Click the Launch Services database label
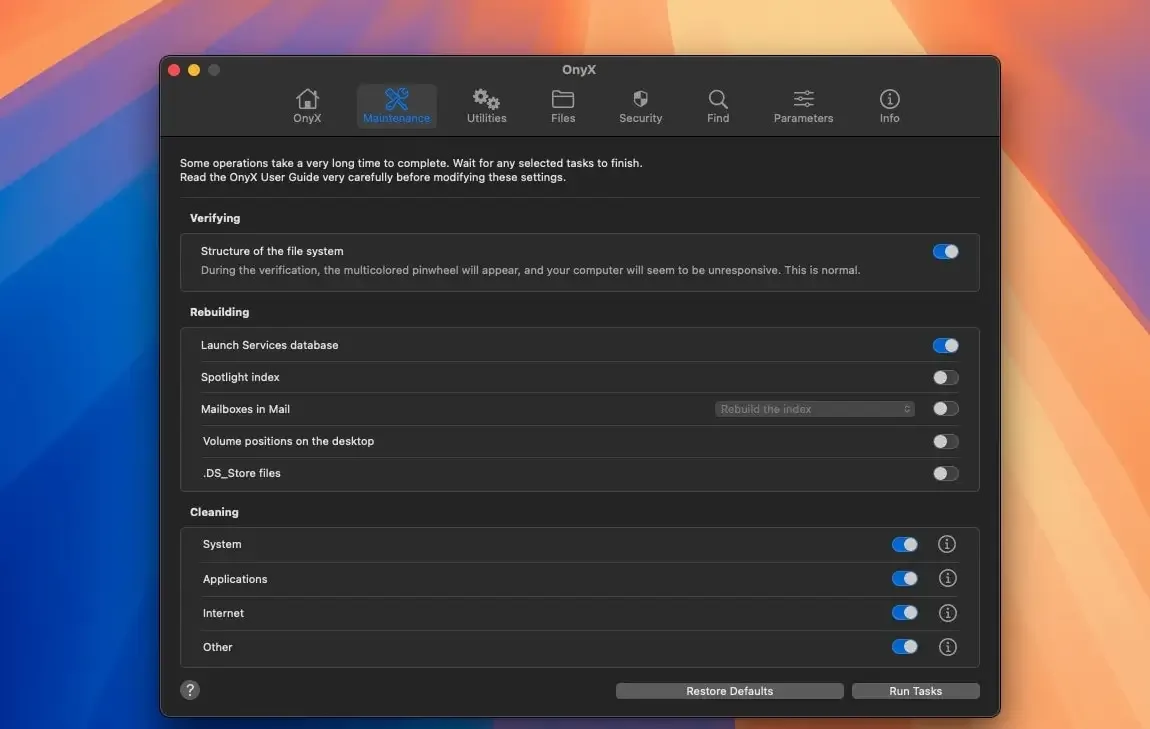Viewport: 1150px width, 729px height. coord(269,345)
